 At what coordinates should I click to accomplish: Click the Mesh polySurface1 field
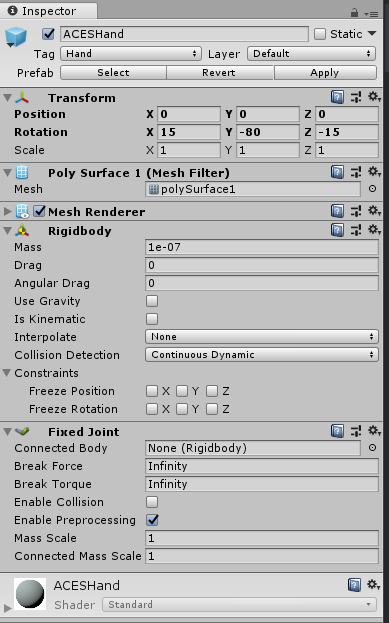(x=253, y=189)
